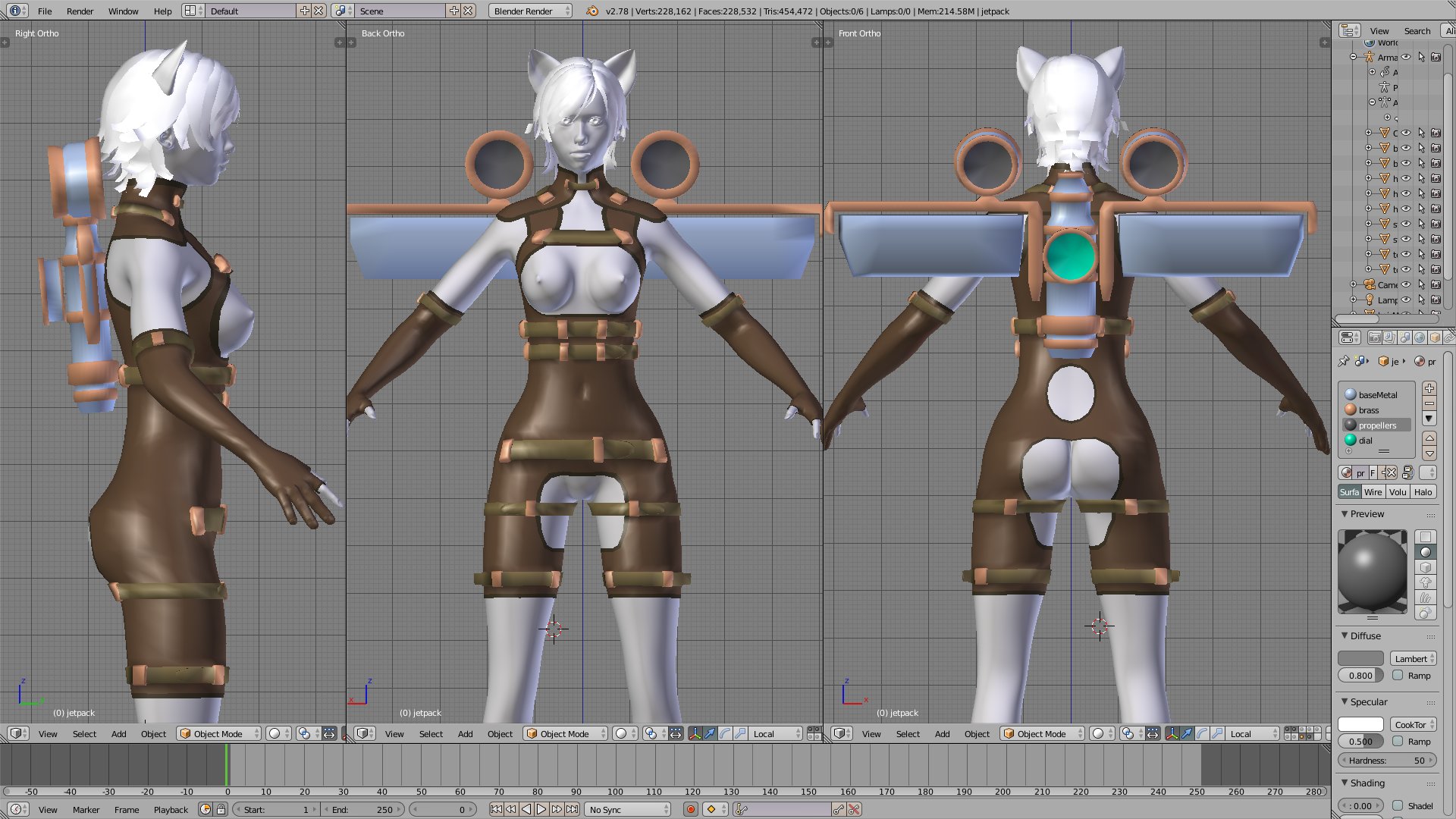Click the specular color swatch
This screenshot has height=819, width=1456.
click(x=1360, y=724)
